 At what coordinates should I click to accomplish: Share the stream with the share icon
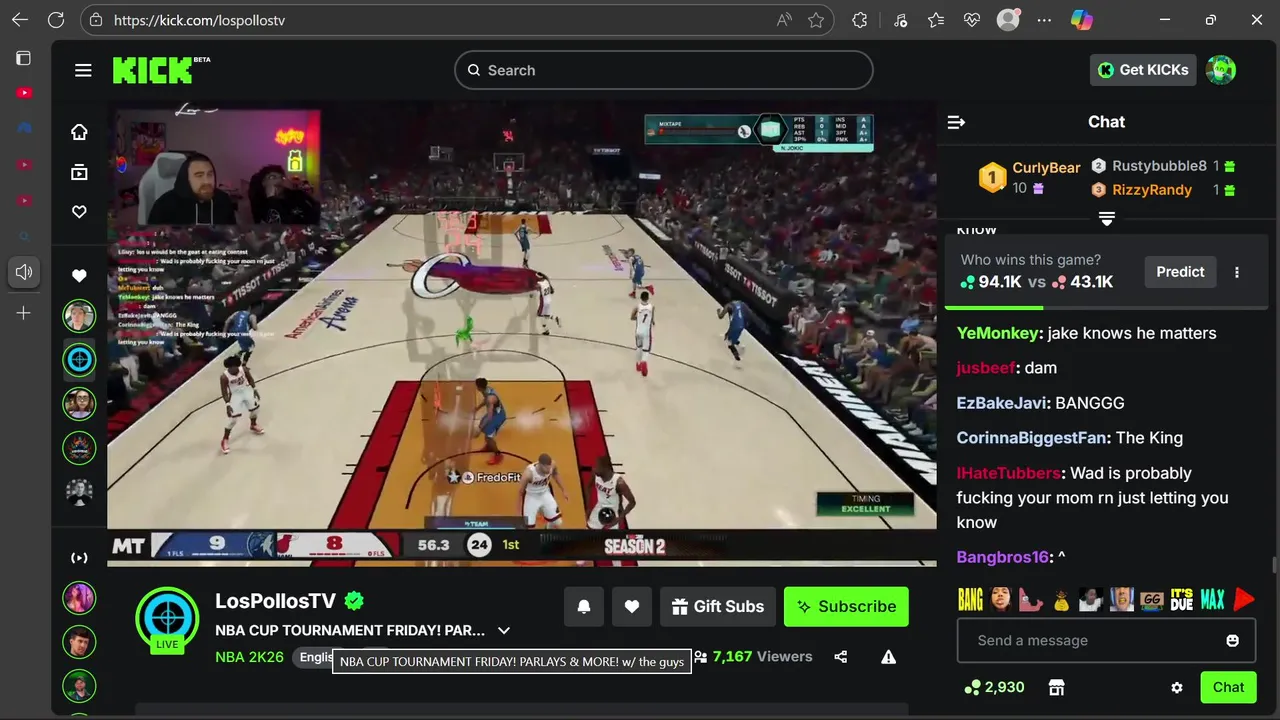841,657
